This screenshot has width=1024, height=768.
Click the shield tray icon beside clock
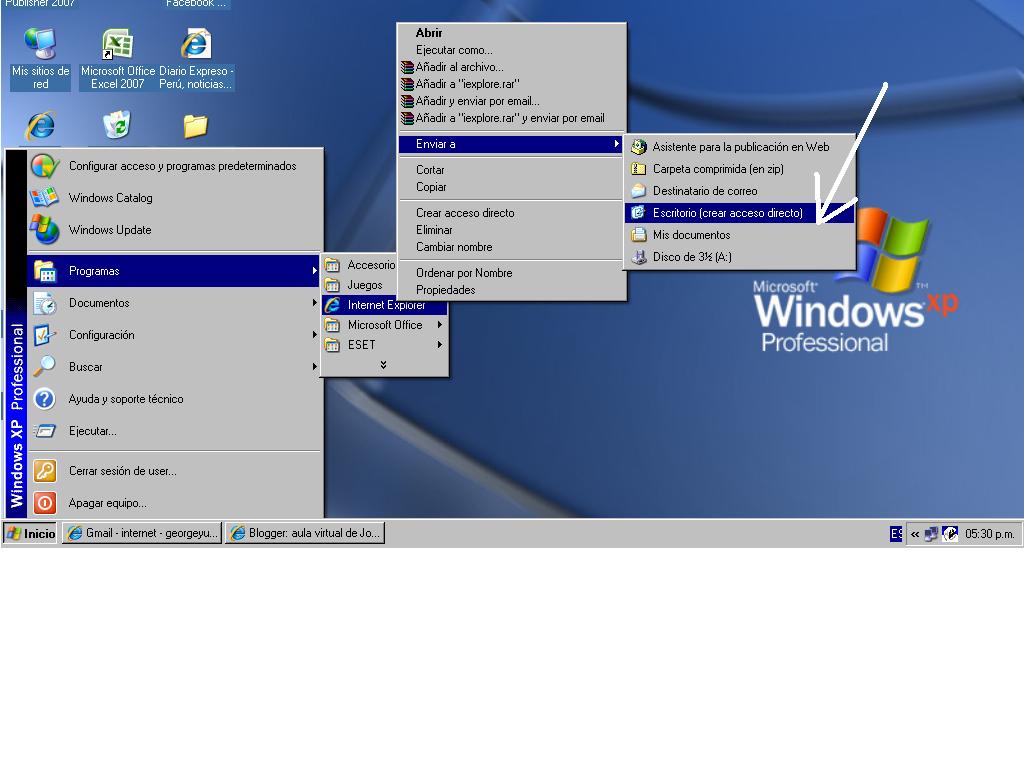point(950,534)
